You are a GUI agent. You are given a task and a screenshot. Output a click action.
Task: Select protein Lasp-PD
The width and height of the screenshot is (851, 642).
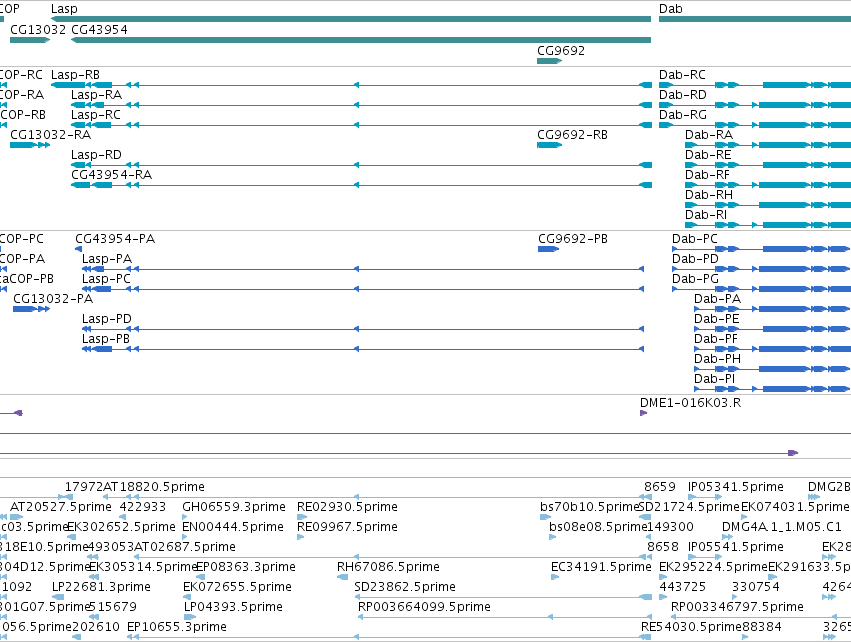(x=107, y=319)
